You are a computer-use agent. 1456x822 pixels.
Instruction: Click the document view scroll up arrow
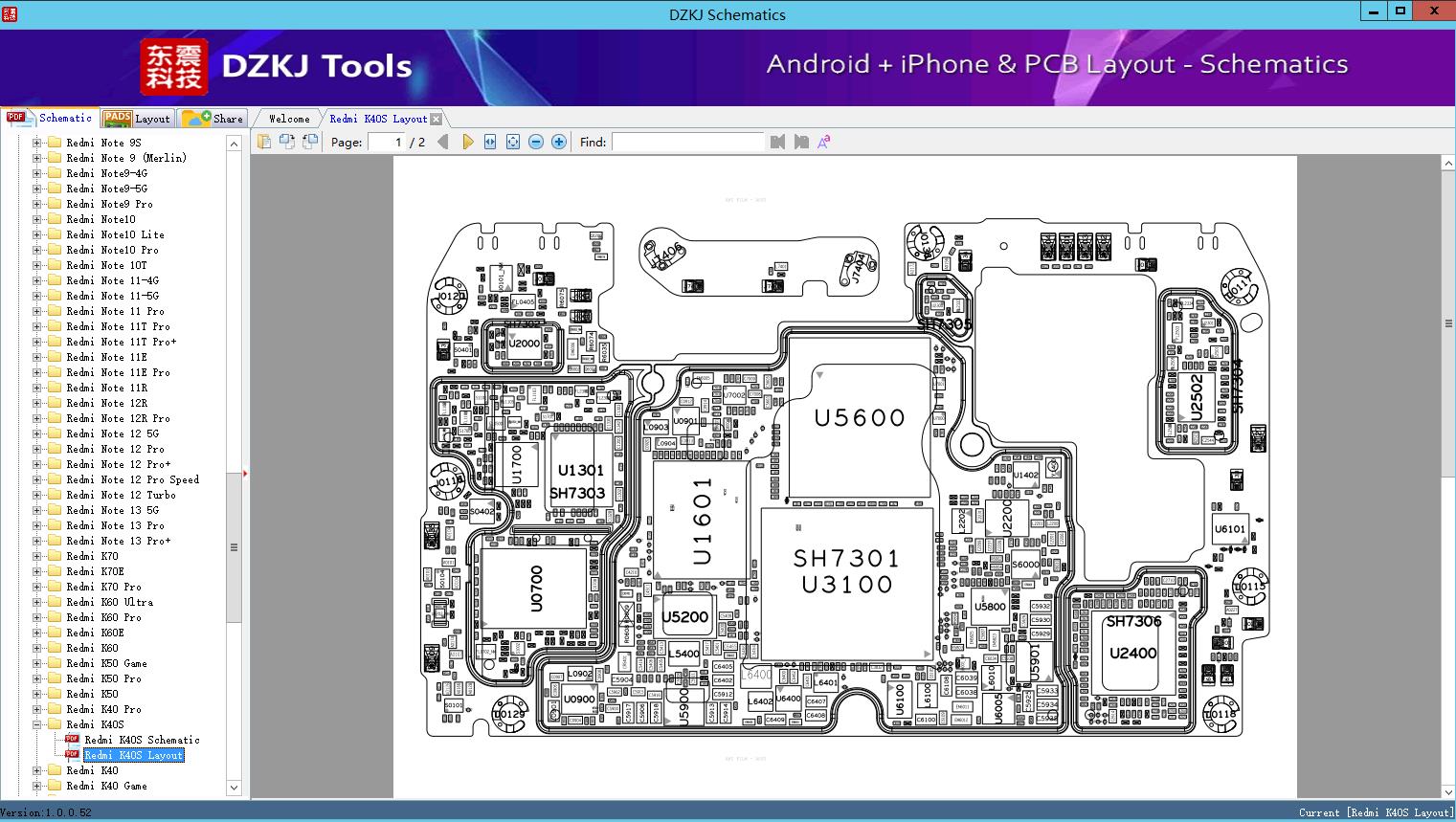[1448, 164]
